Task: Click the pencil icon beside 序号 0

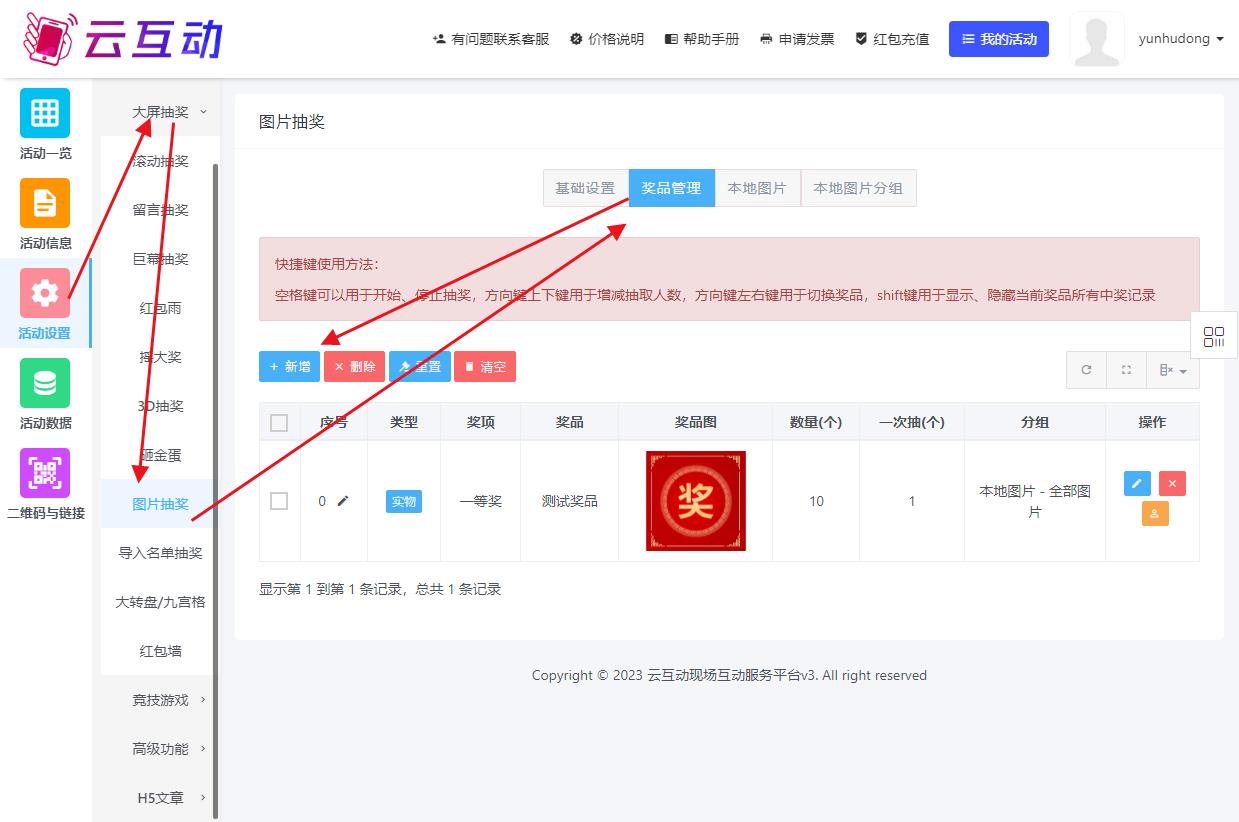Action: [x=343, y=501]
